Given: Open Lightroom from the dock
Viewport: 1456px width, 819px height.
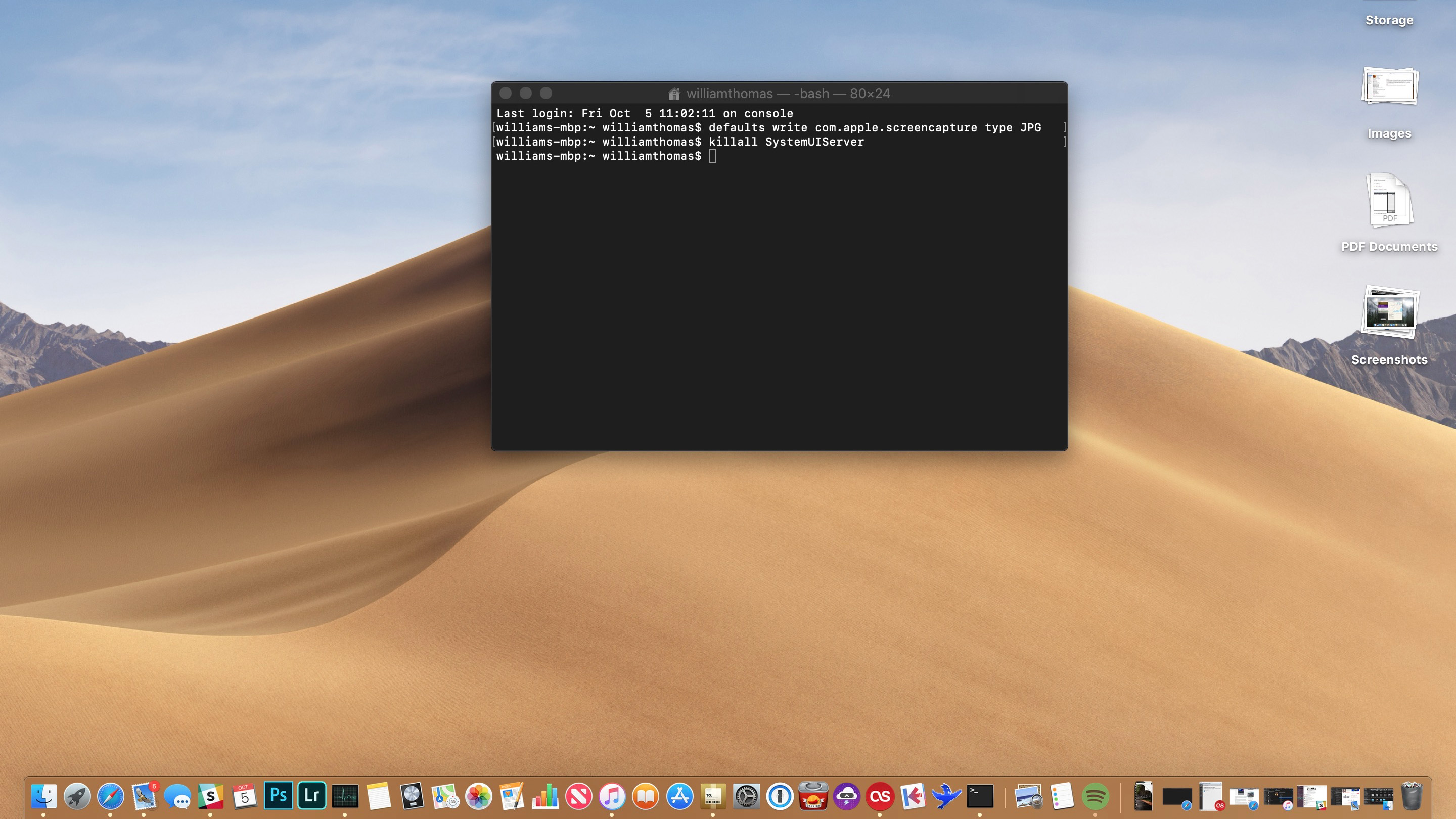Looking at the screenshot, I should click(311, 795).
